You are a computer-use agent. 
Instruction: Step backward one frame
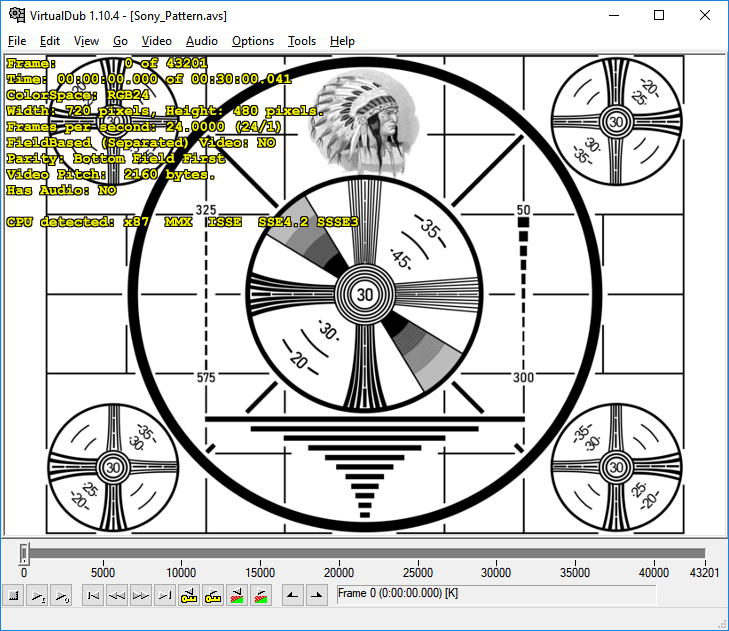tap(117, 595)
